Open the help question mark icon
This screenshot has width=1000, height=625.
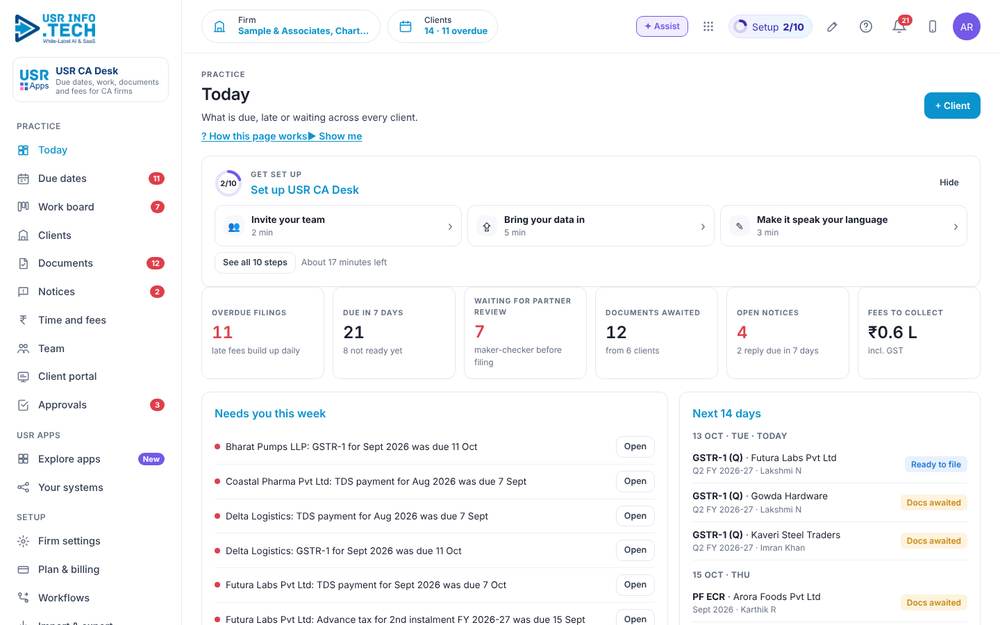click(x=865, y=27)
